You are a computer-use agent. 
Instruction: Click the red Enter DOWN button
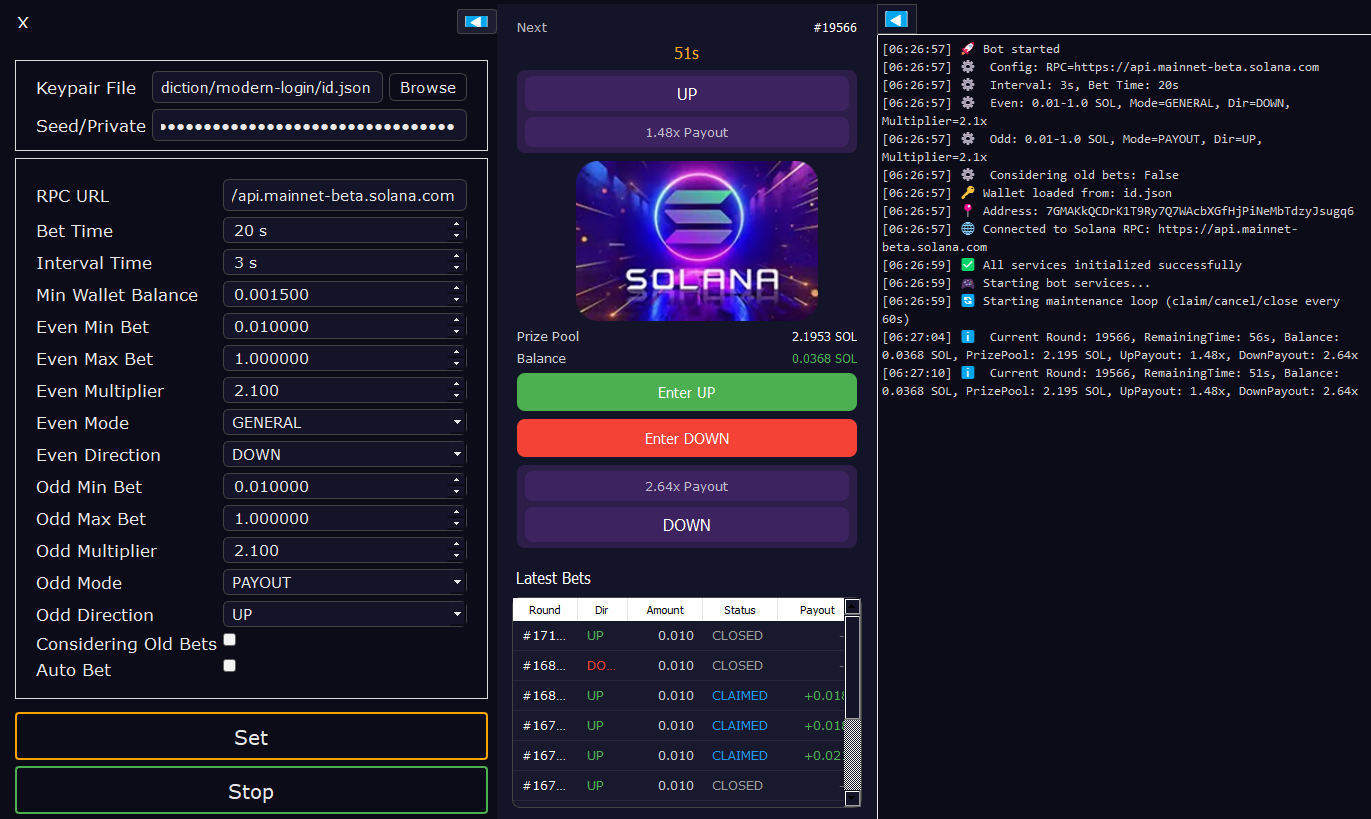coord(686,438)
